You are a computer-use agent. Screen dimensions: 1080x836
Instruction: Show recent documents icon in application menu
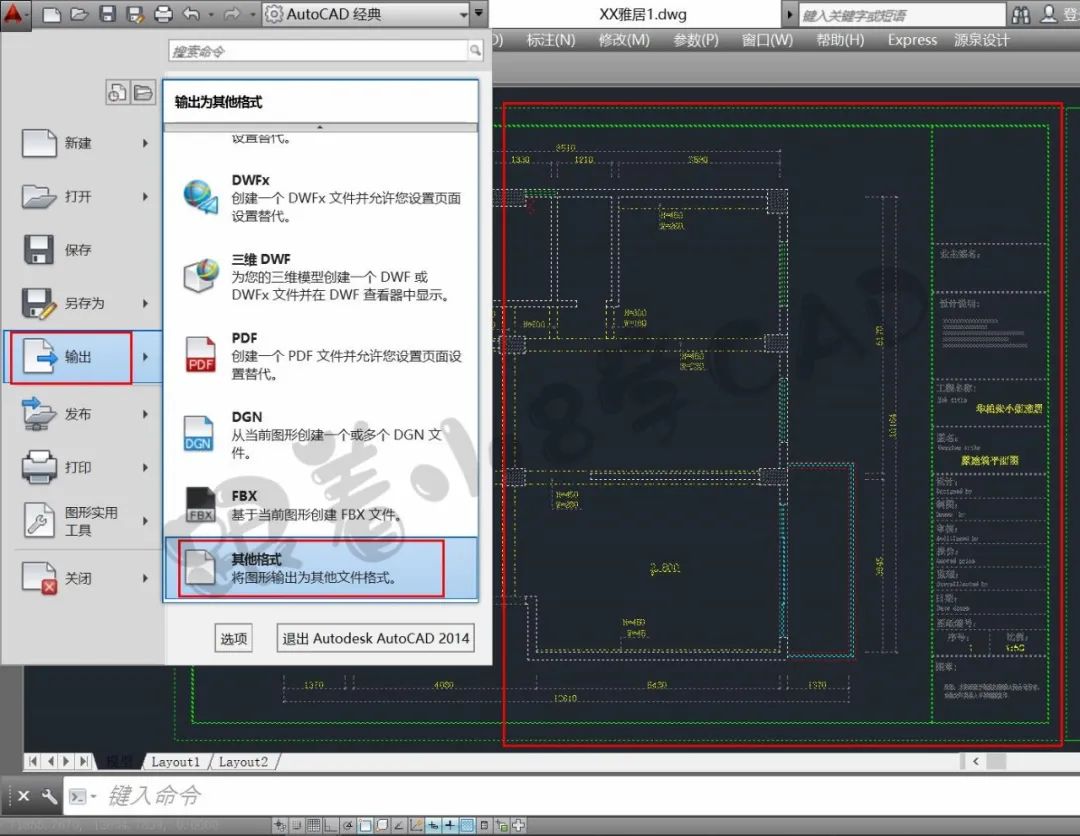pos(116,92)
